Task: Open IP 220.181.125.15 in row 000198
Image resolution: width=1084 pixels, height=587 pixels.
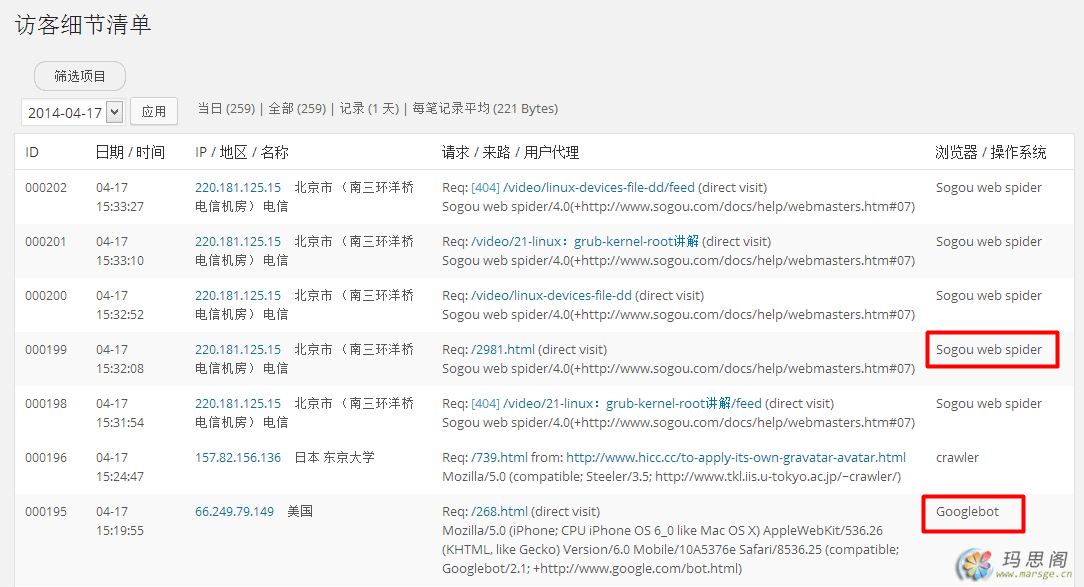Action: (238, 403)
